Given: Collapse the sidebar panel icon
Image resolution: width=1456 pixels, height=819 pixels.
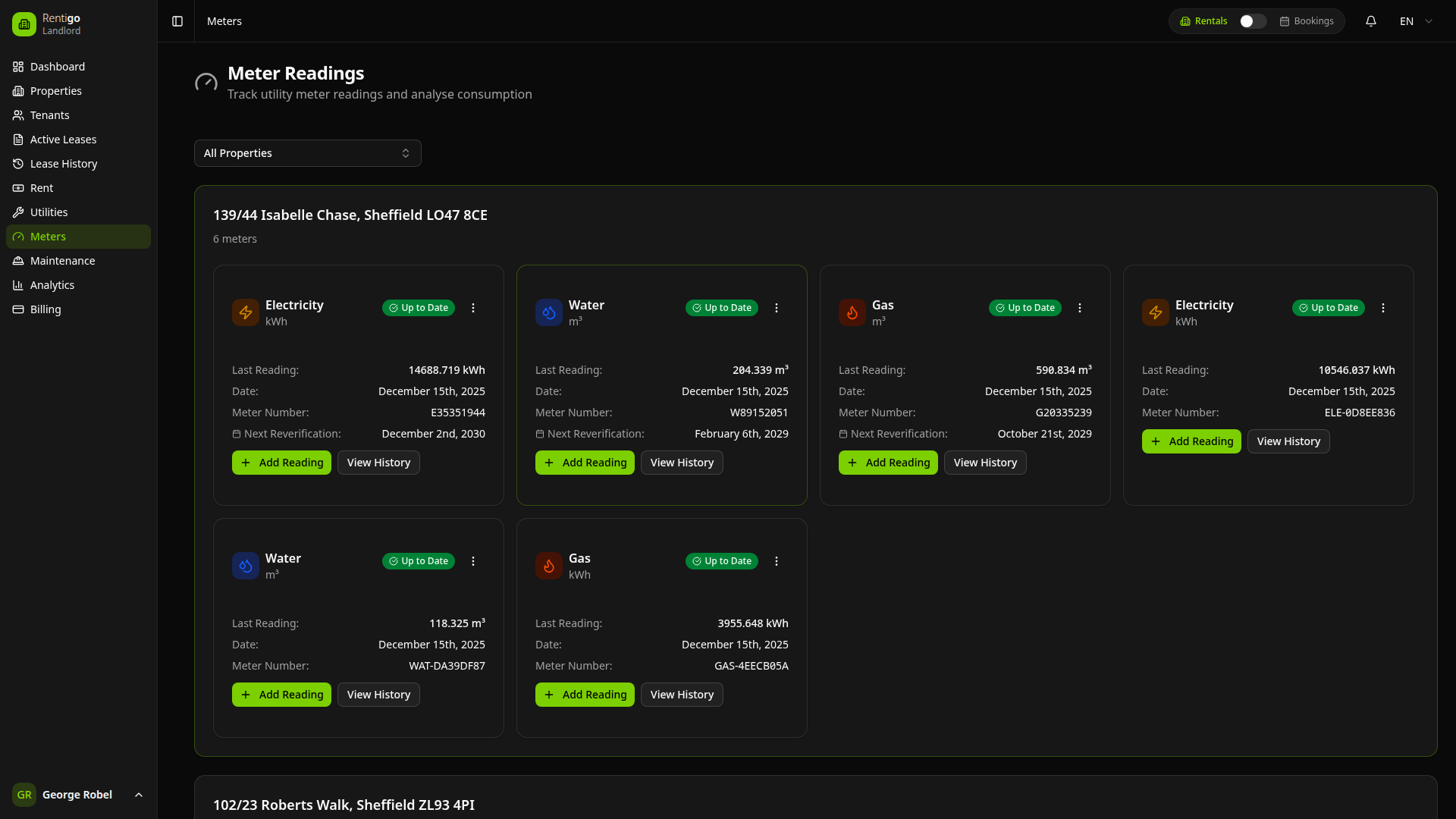Looking at the screenshot, I should (177, 21).
